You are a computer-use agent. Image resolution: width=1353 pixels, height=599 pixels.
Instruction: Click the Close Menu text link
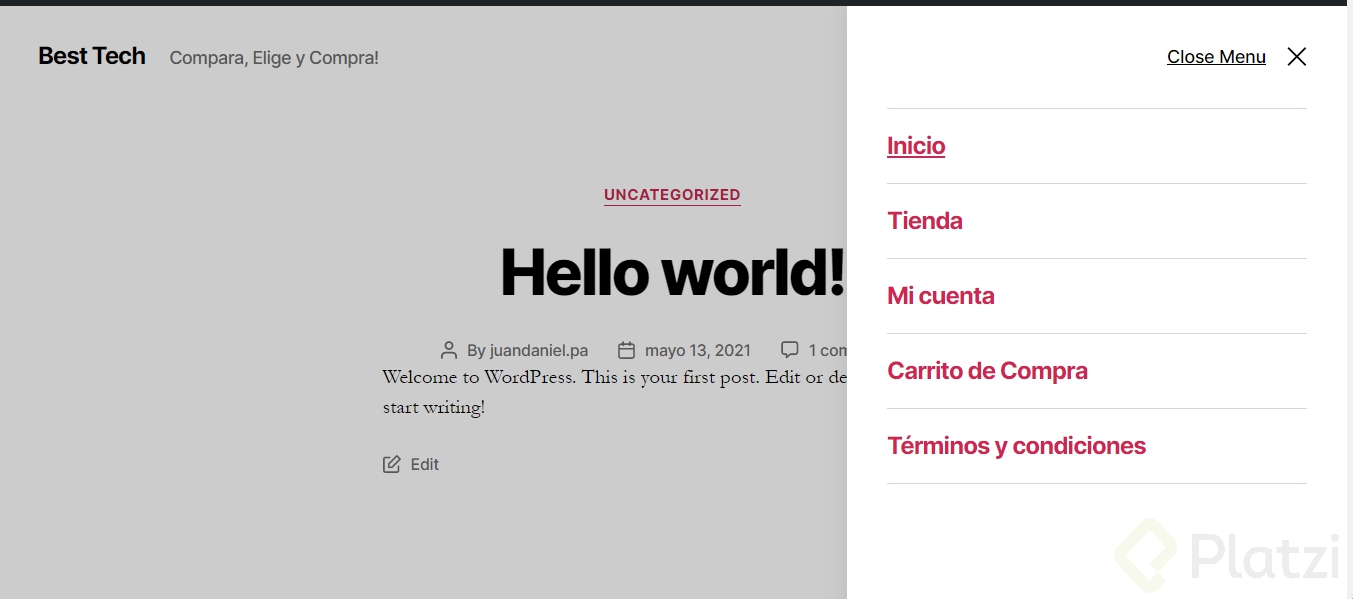point(1216,57)
